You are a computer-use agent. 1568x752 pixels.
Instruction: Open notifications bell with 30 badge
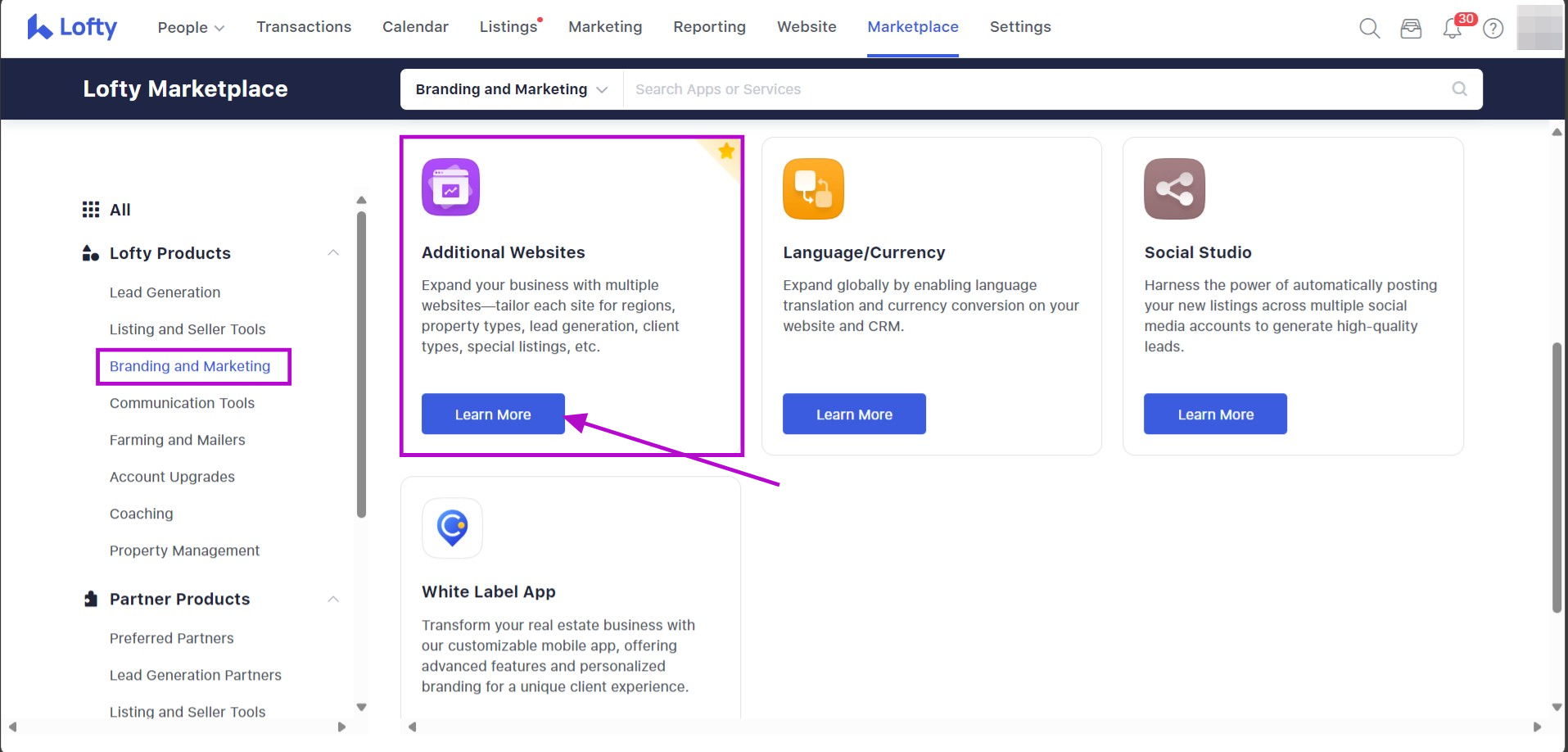[x=1453, y=29]
